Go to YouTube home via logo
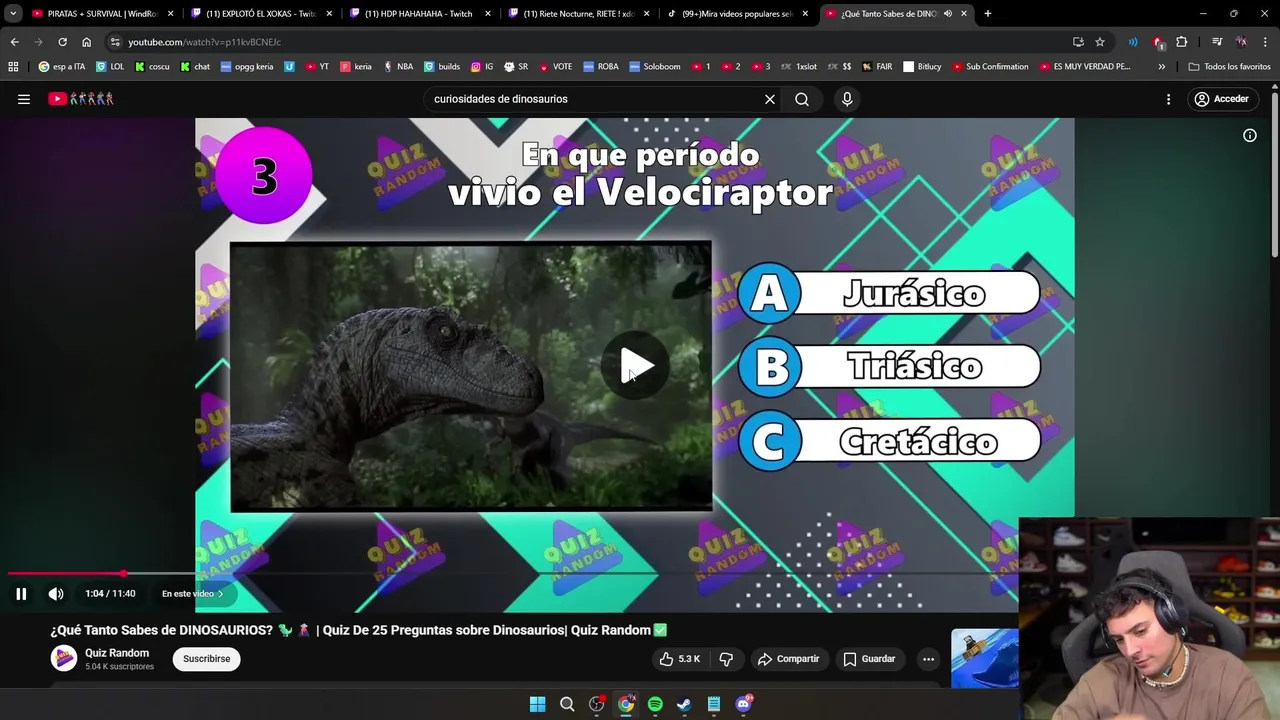 [x=81, y=99]
